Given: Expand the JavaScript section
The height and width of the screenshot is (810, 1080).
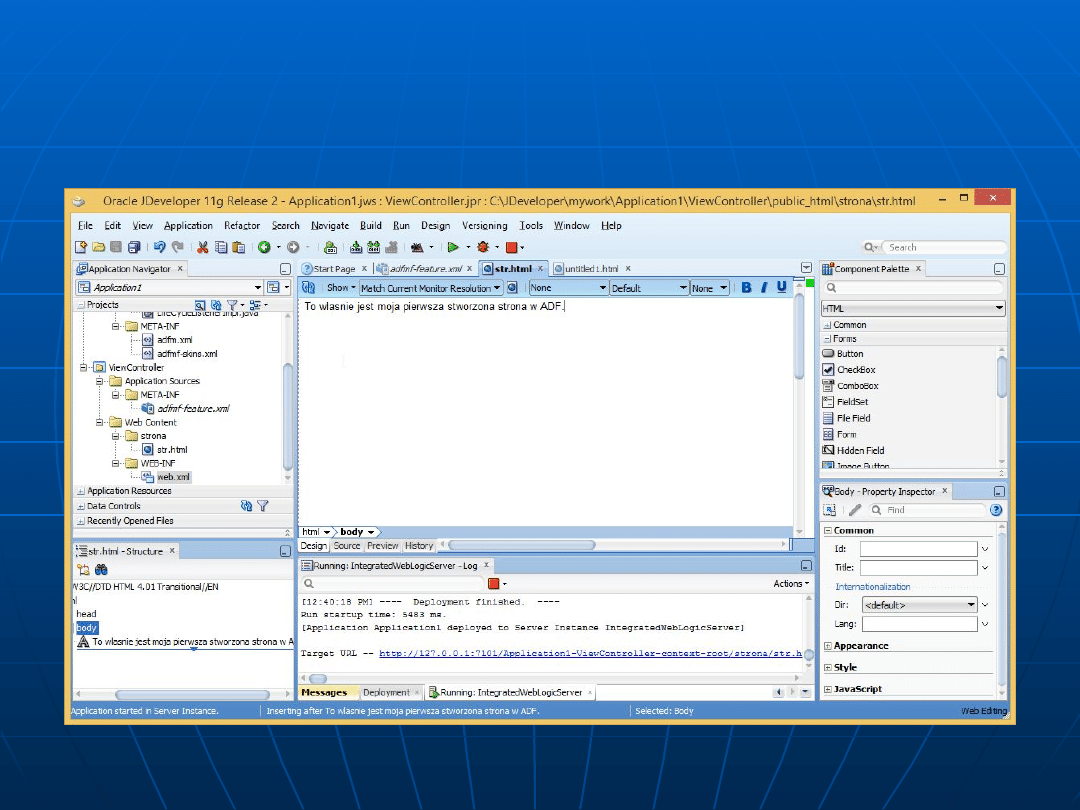Looking at the screenshot, I should click(828, 689).
